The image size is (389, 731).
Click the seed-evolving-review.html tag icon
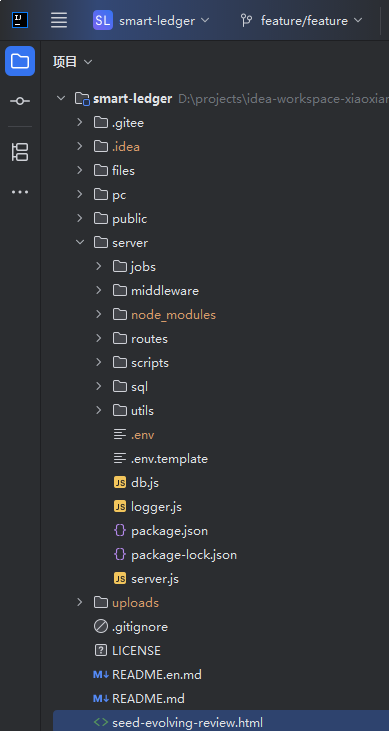101,723
